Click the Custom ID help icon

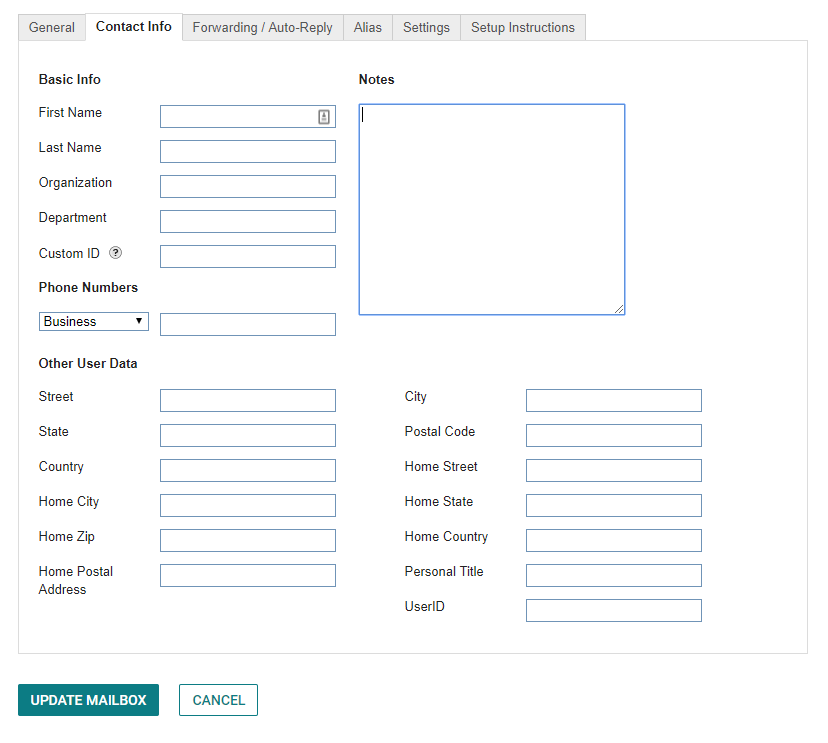[115, 253]
